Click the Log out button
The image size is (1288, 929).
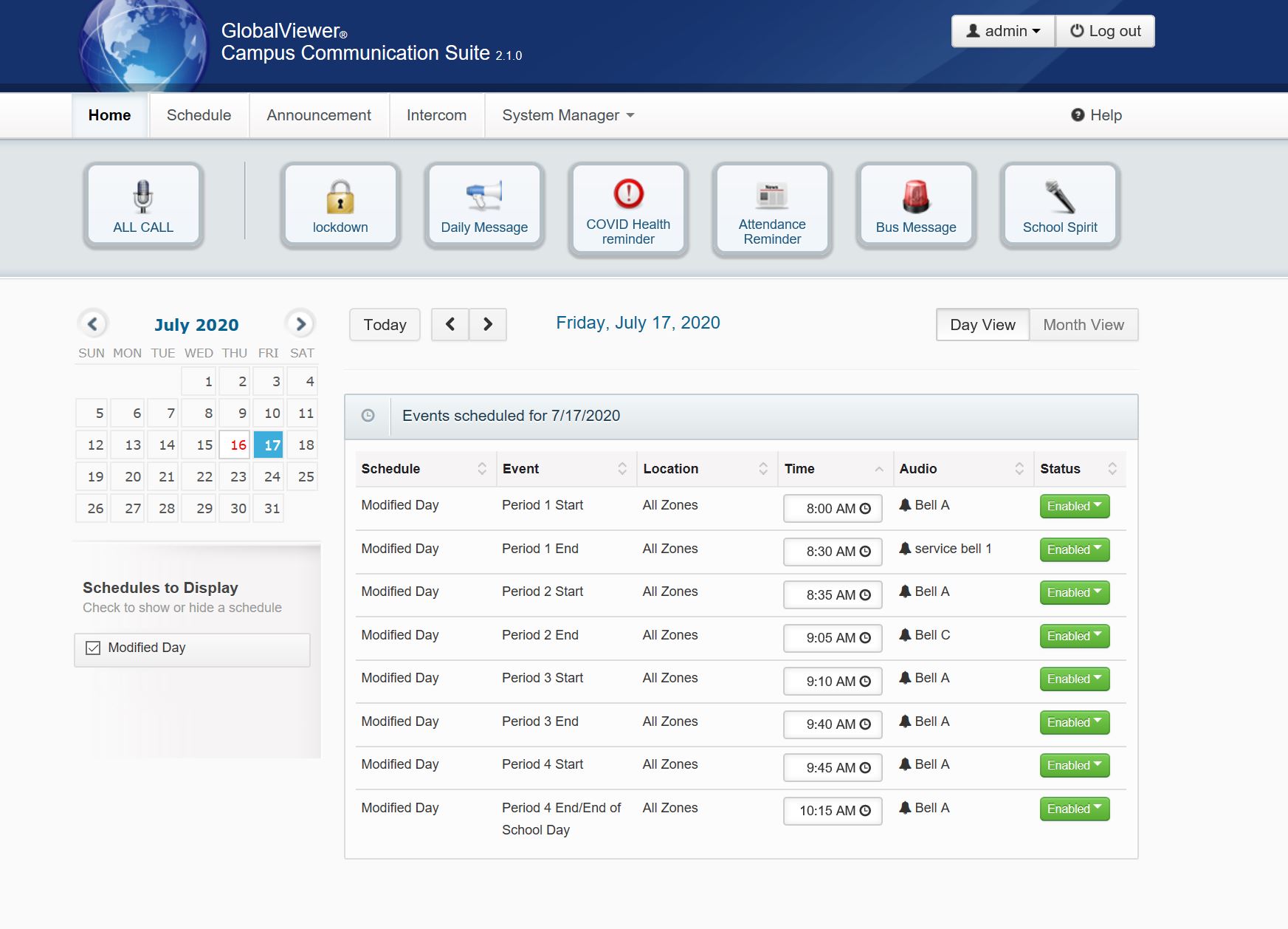click(1105, 31)
